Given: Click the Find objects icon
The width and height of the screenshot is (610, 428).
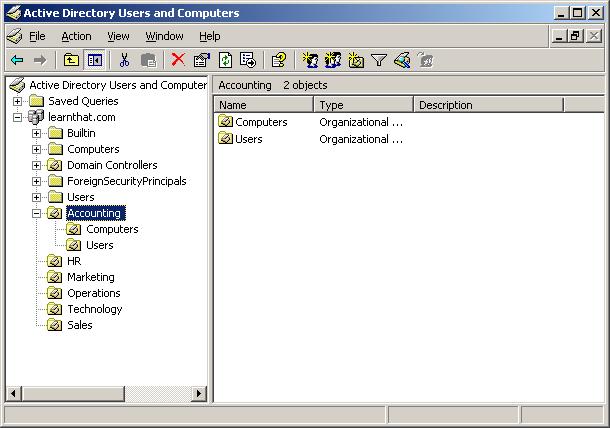Looking at the screenshot, I should point(402,60).
